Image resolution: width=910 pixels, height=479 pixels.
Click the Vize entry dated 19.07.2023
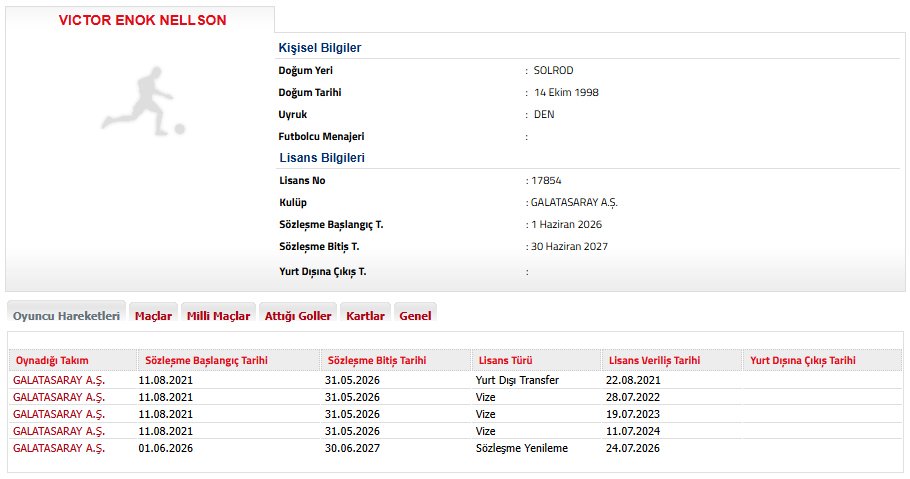click(x=485, y=414)
